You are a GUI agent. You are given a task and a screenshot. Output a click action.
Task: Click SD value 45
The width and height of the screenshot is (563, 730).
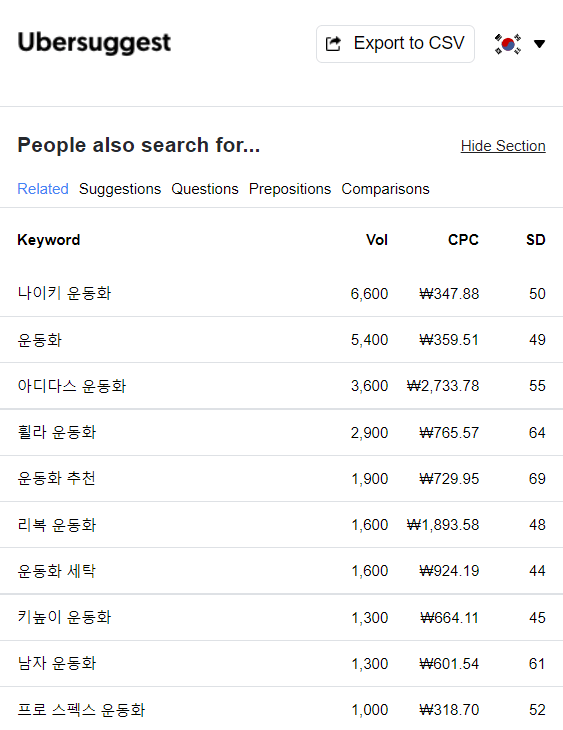537,618
